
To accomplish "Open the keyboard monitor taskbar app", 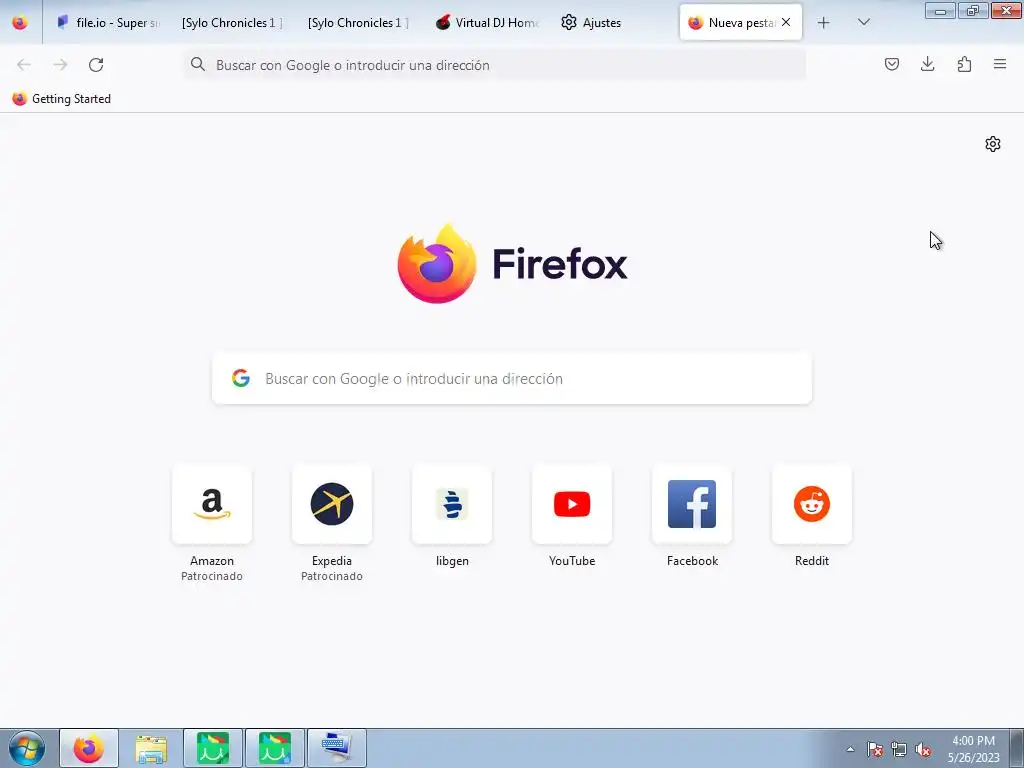I will coord(337,748).
